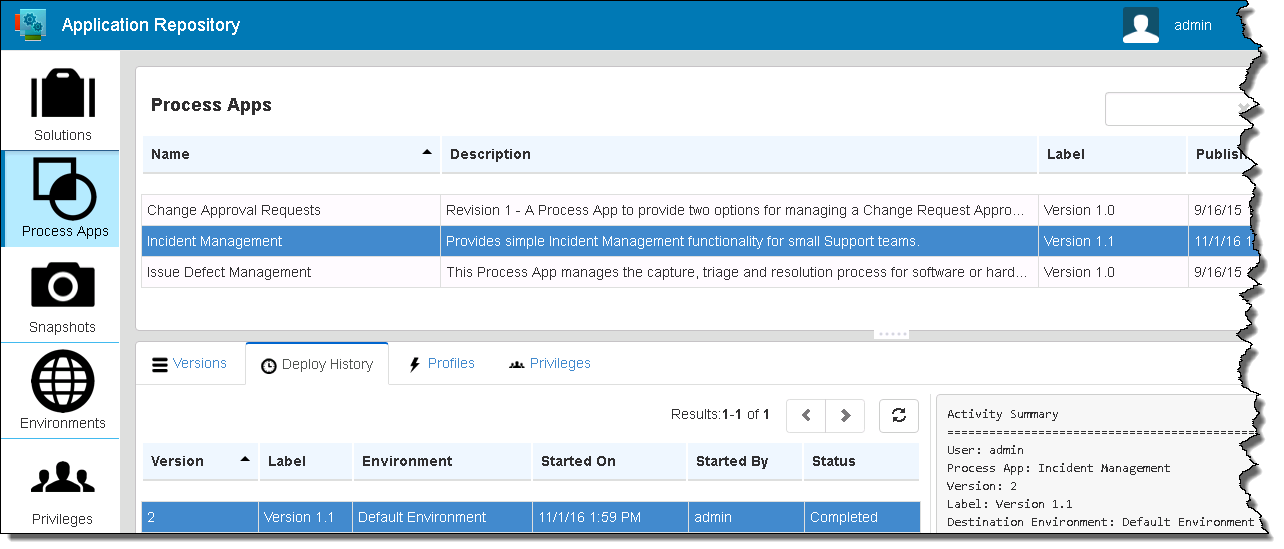The height and width of the screenshot is (549, 1284).
Task: Select the Process Apps sidebar icon
Action: pos(64,188)
